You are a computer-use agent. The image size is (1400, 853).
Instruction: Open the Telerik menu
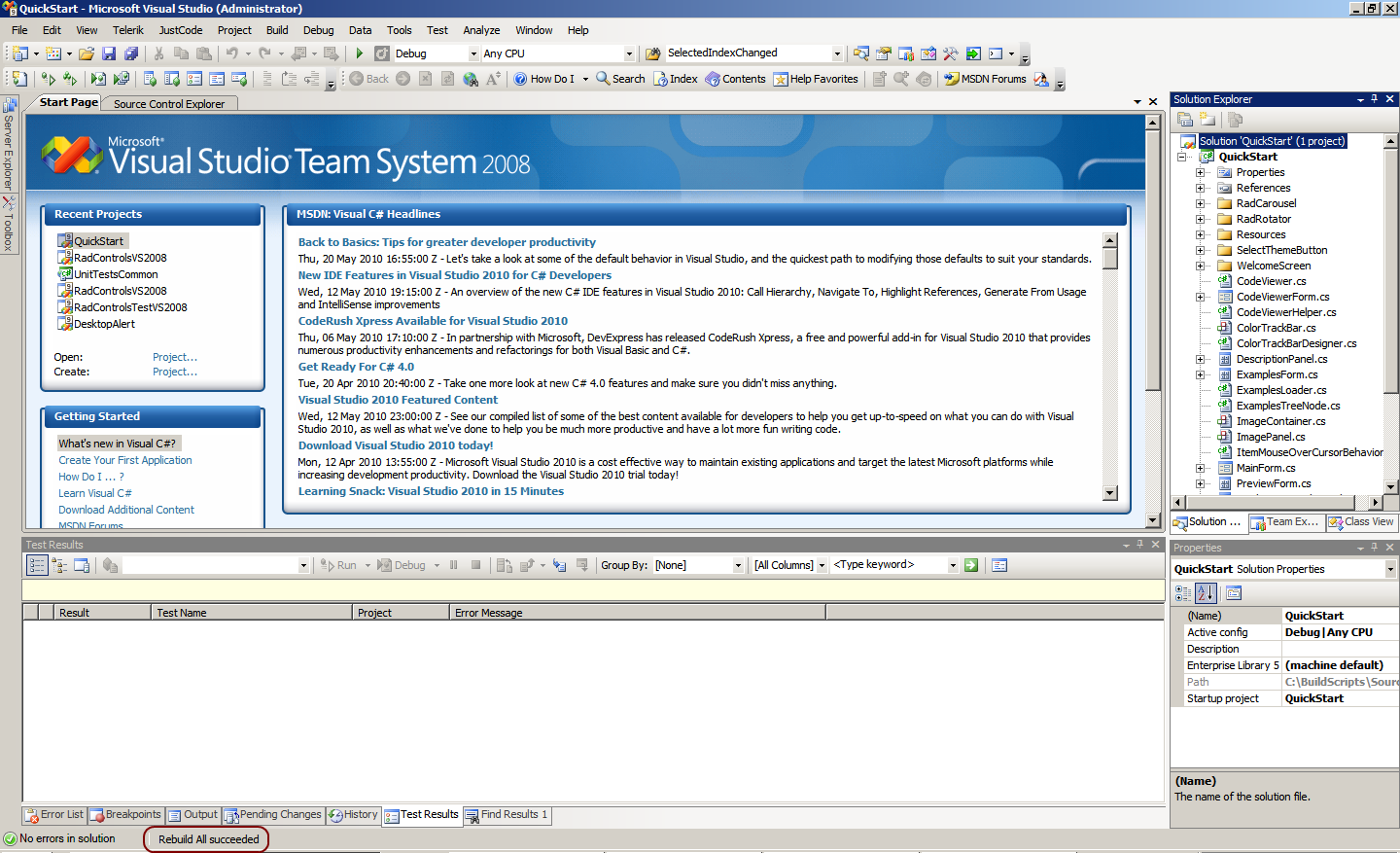(128, 30)
